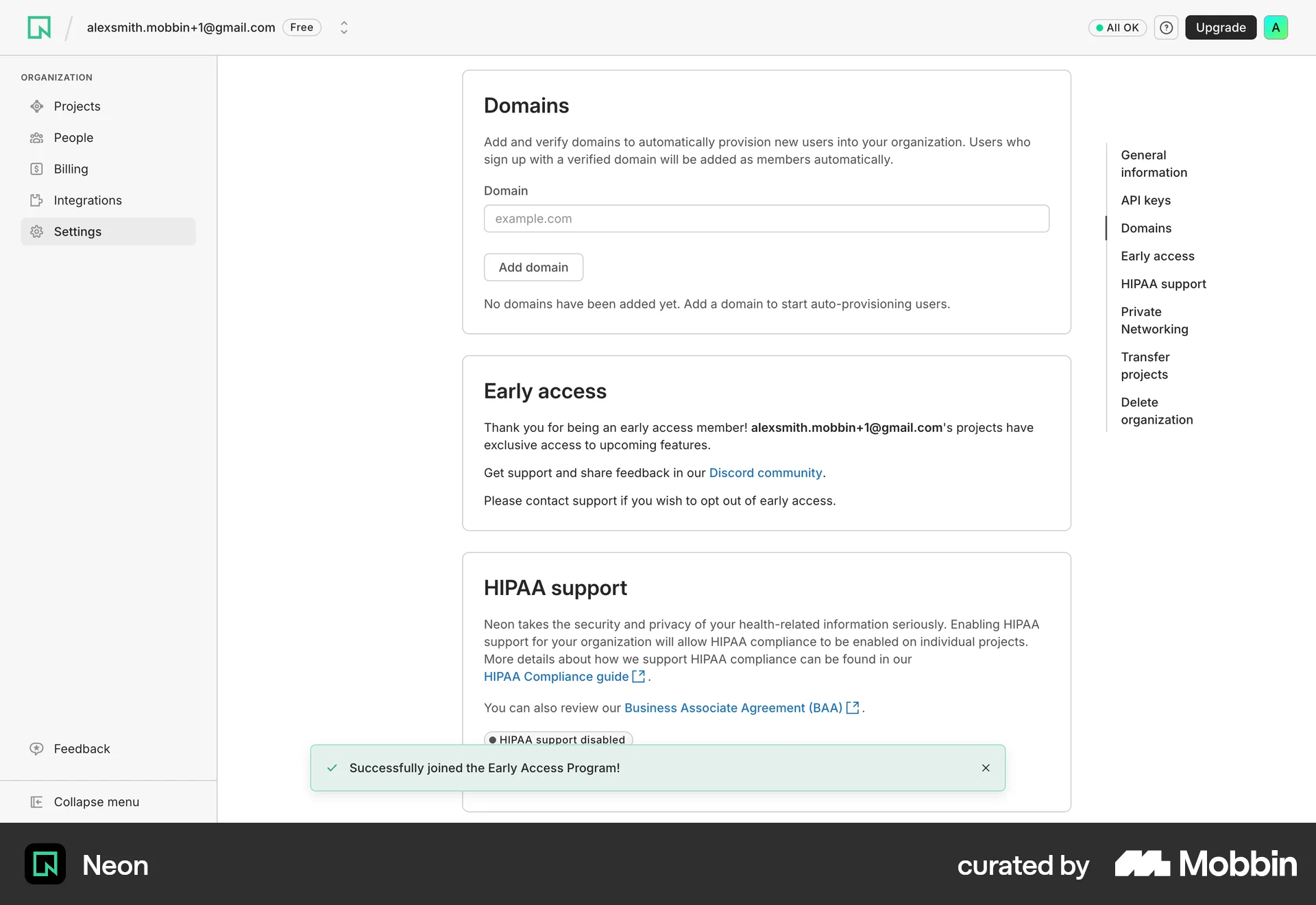The image size is (1316, 905).
Task: Click the Projects sidebar icon
Action: 37,106
